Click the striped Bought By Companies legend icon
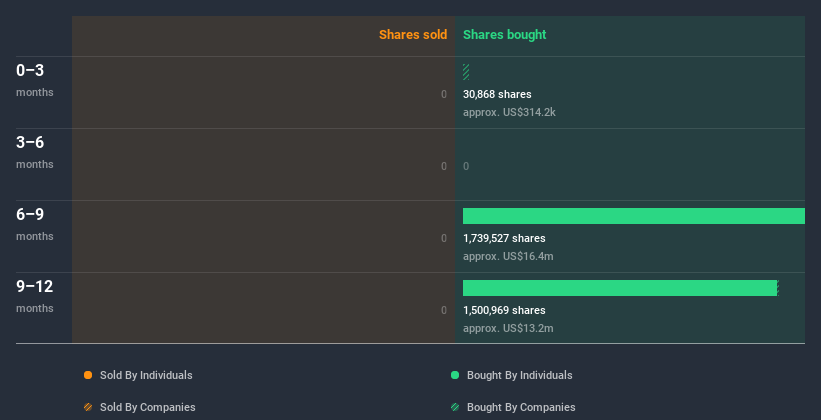The height and width of the screenshot is (420, 821). coord(455,407)
